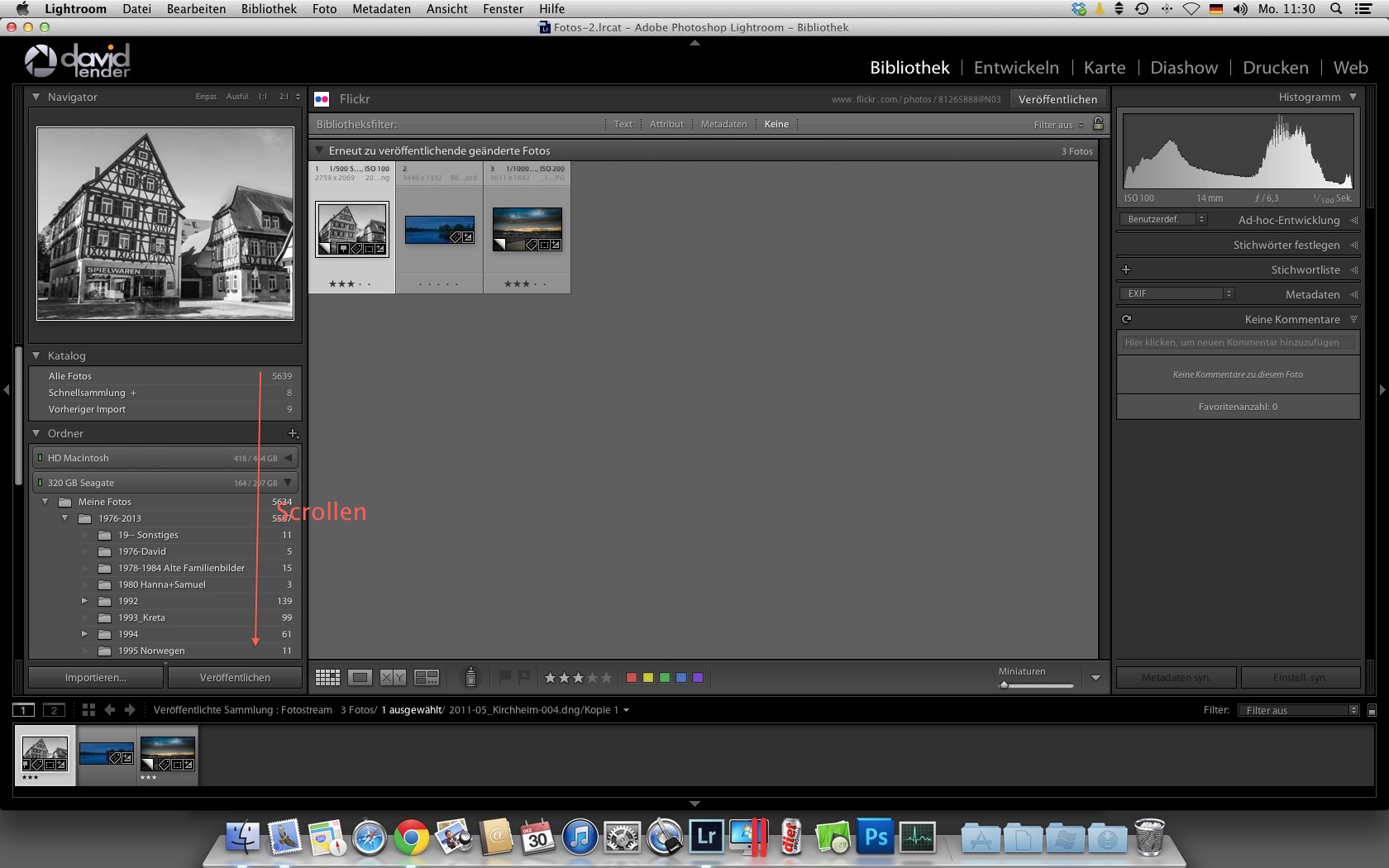The height and width of the screenshot is (868, 1389).
Task: Click the spray can painter tool
Action: [470, 677]
